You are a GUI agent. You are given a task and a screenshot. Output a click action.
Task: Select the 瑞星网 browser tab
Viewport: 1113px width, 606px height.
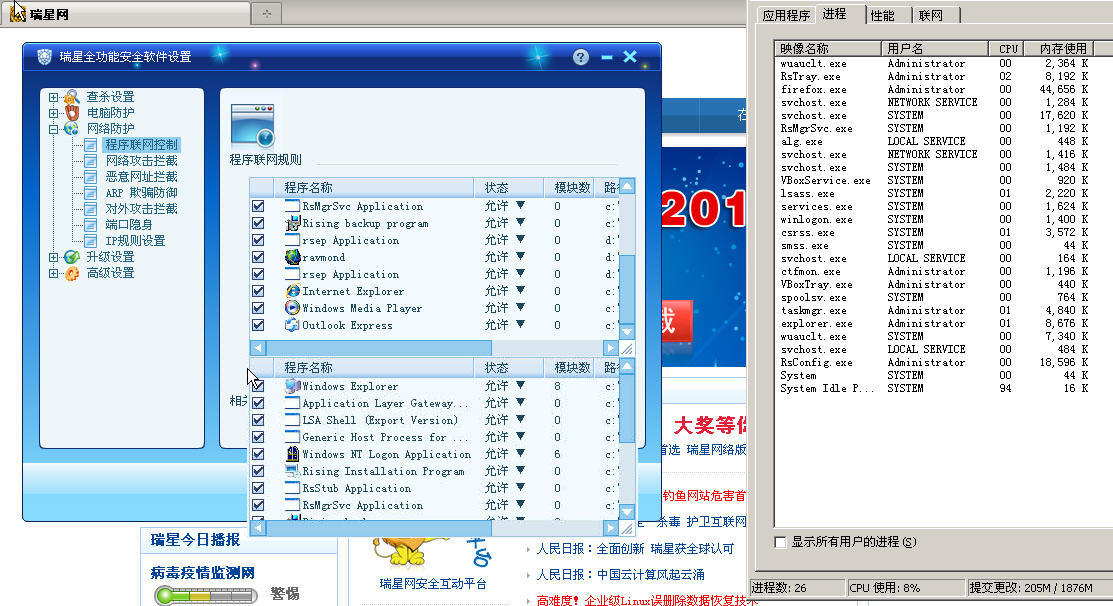point(126,13)
